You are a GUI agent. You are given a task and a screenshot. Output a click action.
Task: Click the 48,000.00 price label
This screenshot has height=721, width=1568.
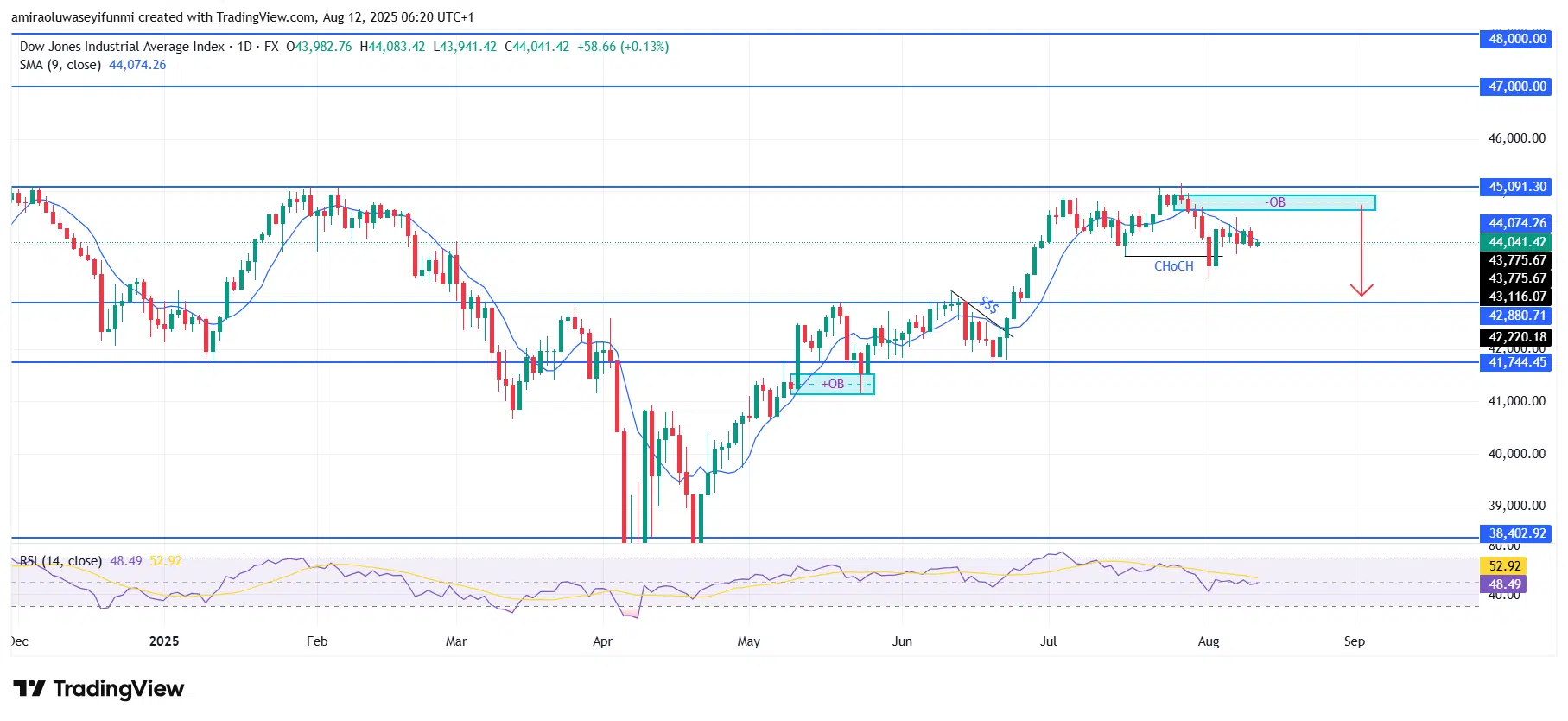click(x=1516, y=39)
